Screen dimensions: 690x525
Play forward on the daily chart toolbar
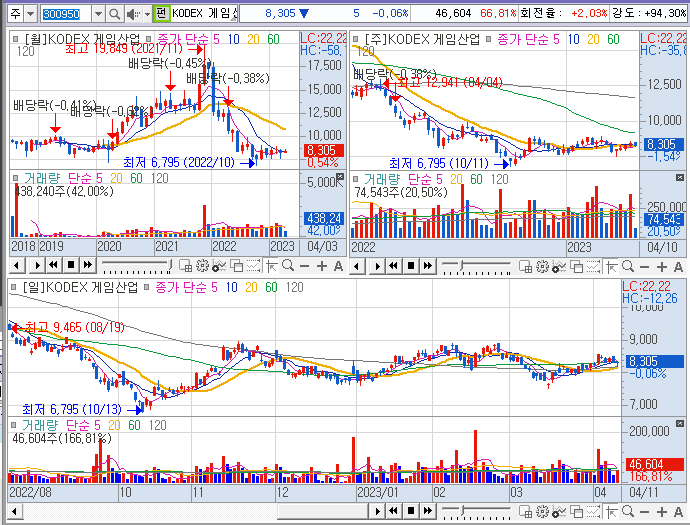point(377,511)
